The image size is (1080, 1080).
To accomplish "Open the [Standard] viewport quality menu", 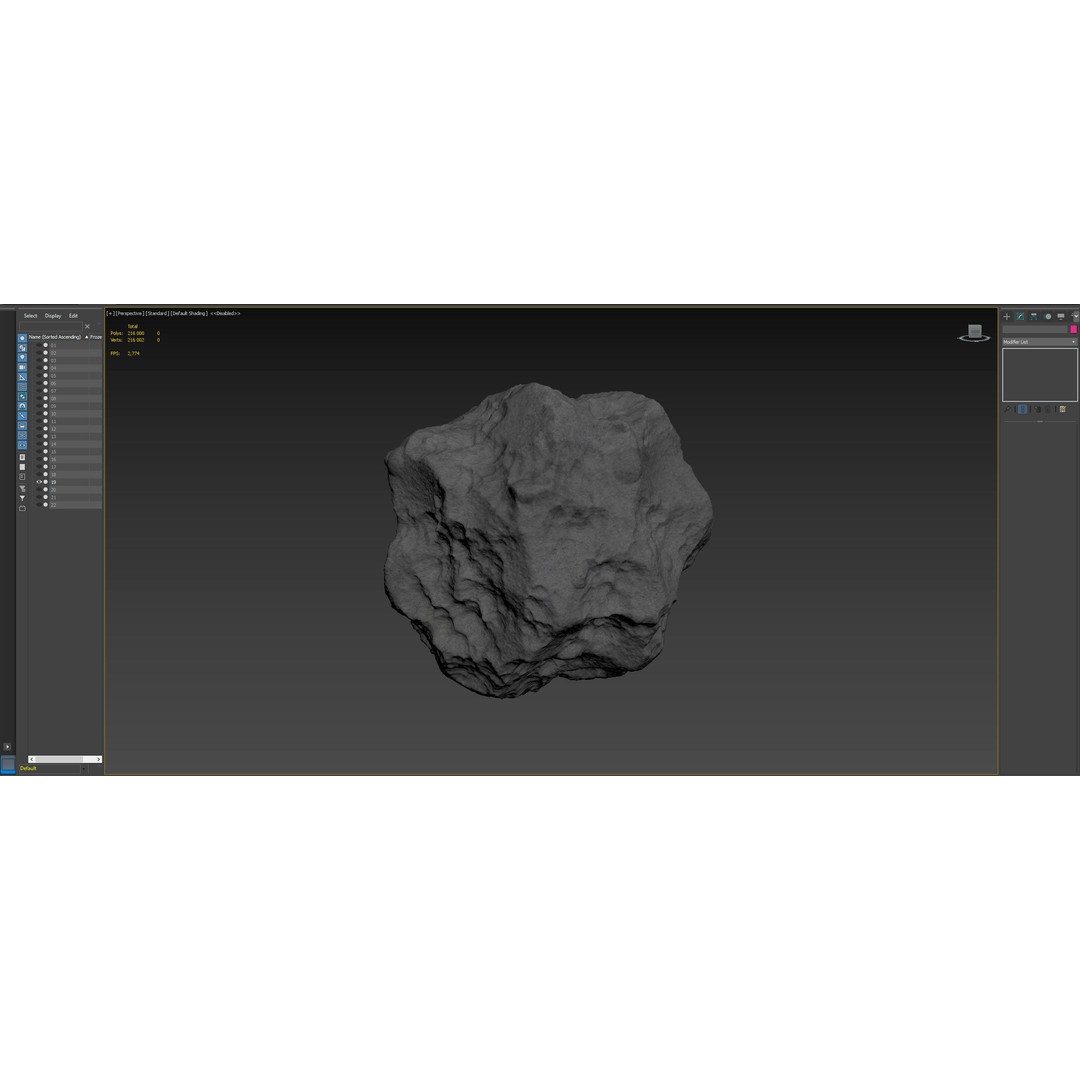I will [157, 313].
